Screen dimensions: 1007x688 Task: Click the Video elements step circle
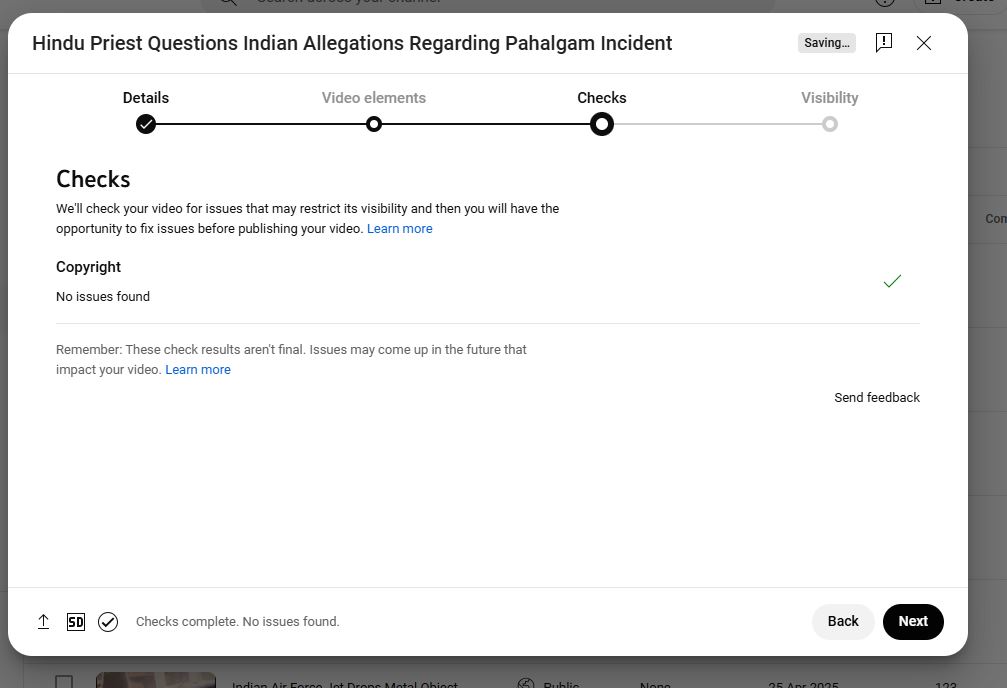374,124
